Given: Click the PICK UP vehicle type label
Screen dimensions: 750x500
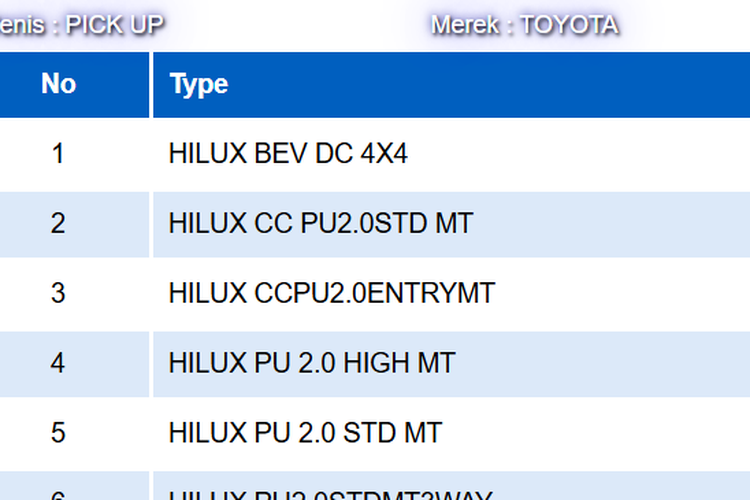Looking at the screenshot, I should [x=115, y=25].
